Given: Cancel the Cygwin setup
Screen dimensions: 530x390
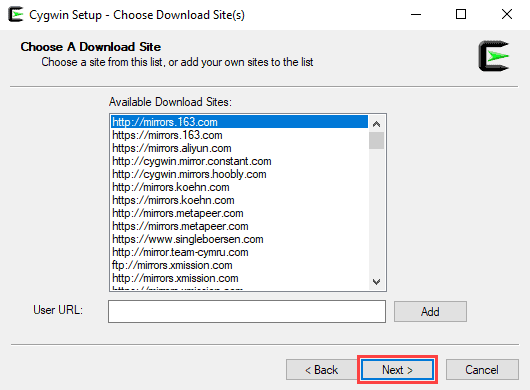Looking at the screenshot, I should (482, 370).
